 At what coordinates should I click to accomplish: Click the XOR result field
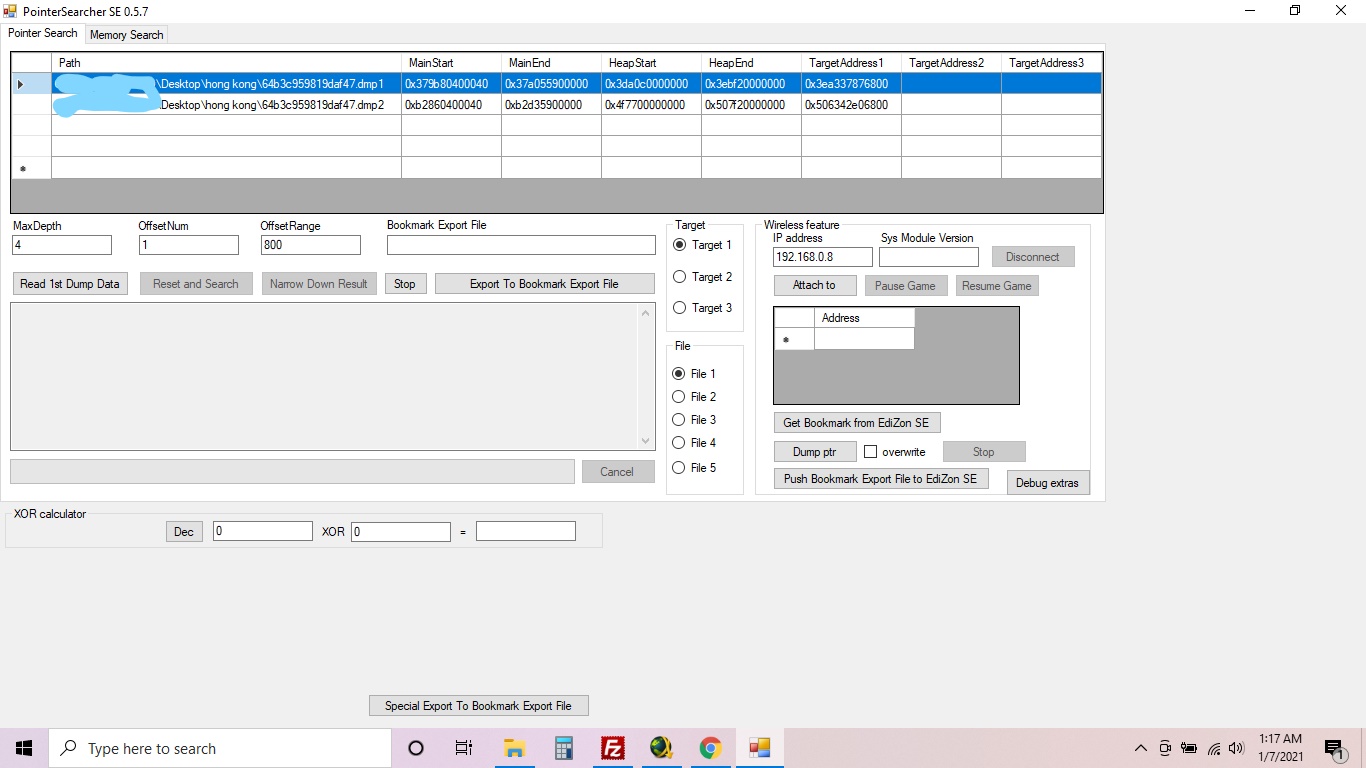click(526, 531)
